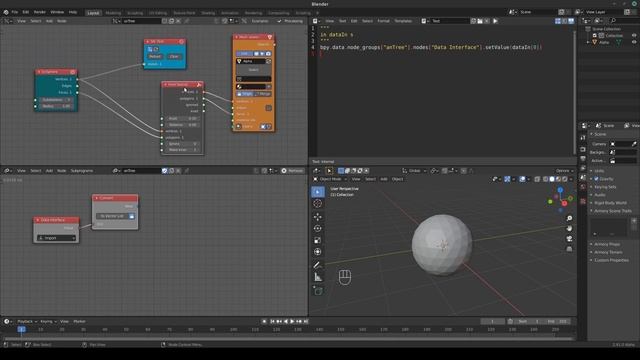This screenshot has height=360, width=640.
Task: Click Clear button on blue Viewer node
Action: point(174,56)
